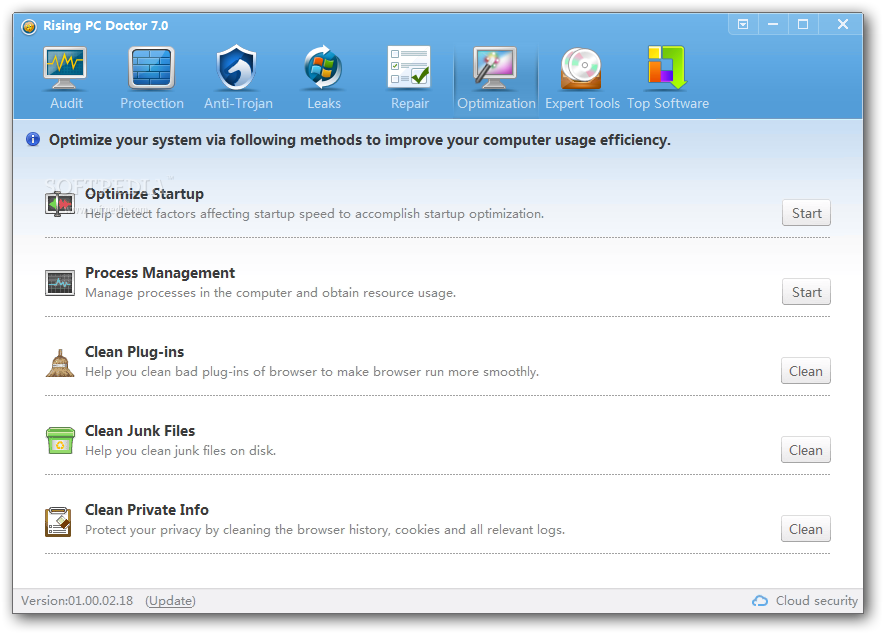Select the Anti-Trojan shield icon

237,68
